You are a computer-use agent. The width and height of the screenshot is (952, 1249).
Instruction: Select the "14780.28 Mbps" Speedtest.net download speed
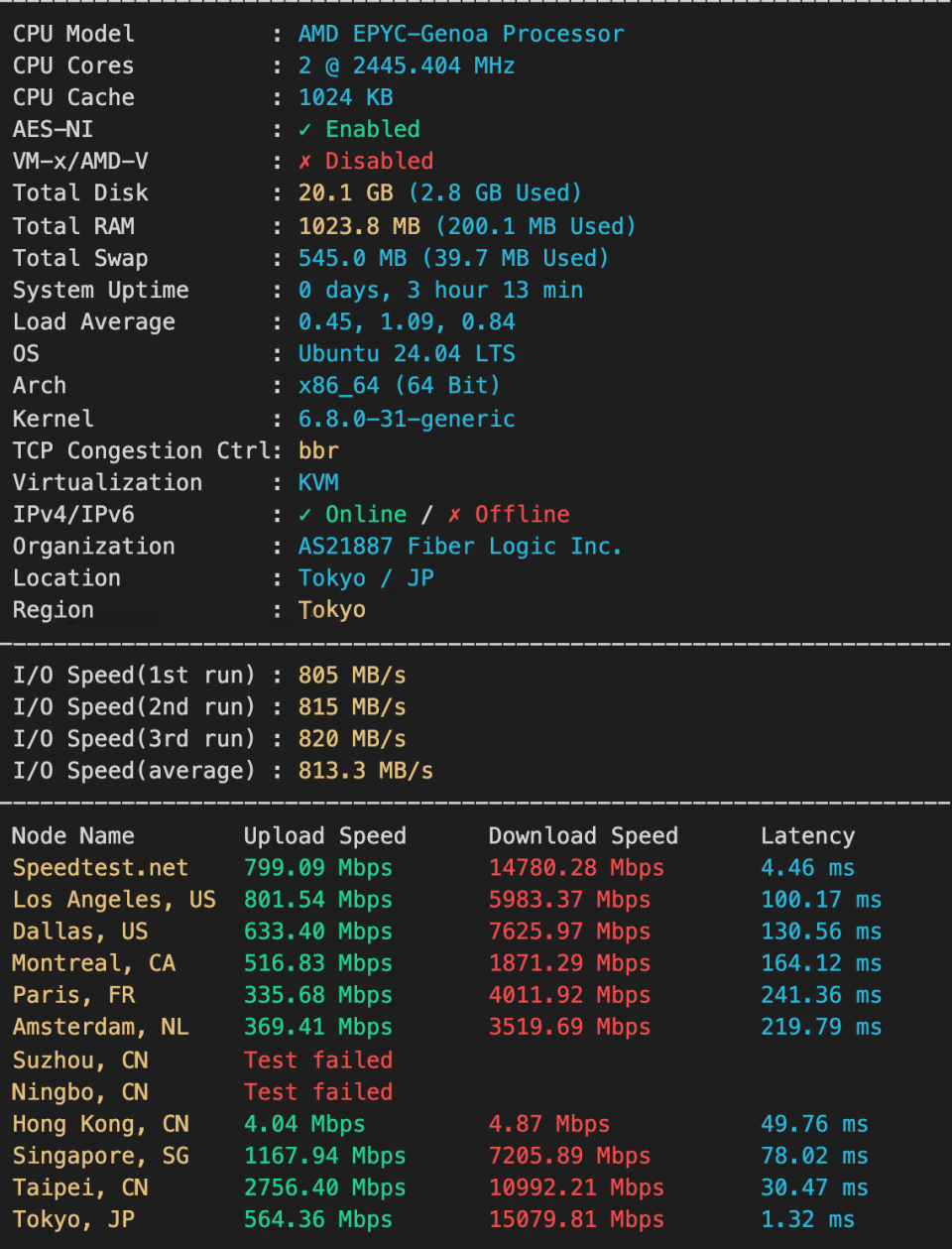(x=576, y=867)
